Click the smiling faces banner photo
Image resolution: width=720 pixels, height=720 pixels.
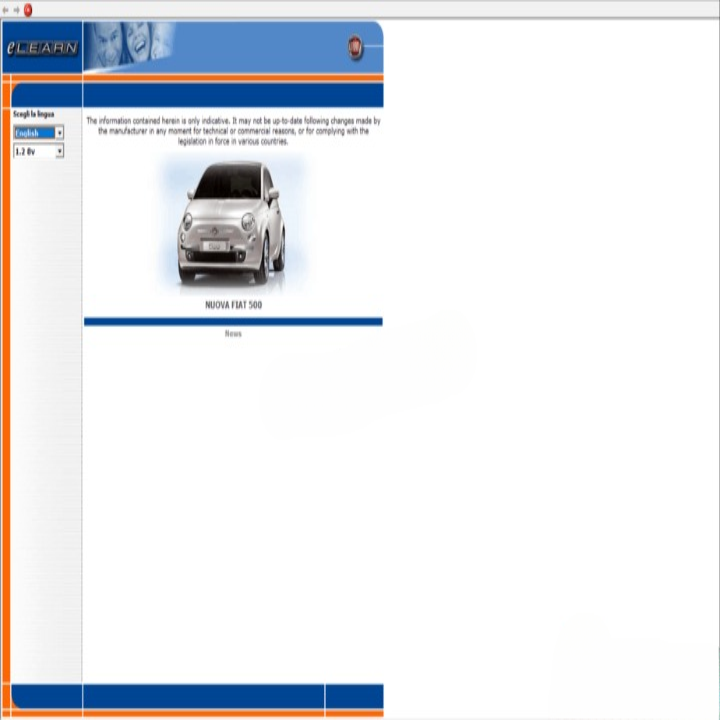pyautogui.click(x=128, y=46)
